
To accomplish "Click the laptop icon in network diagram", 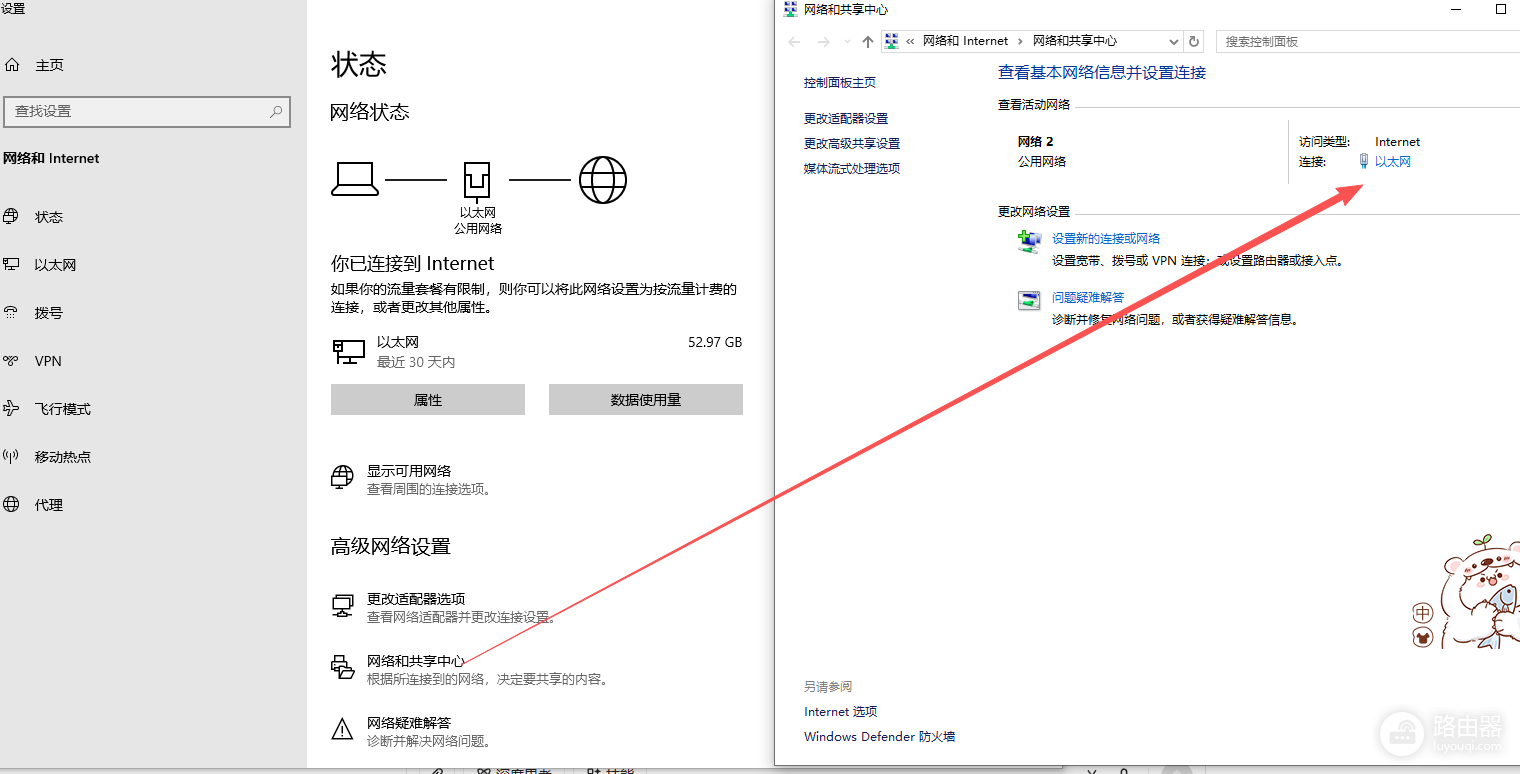I will coord(355,180).
